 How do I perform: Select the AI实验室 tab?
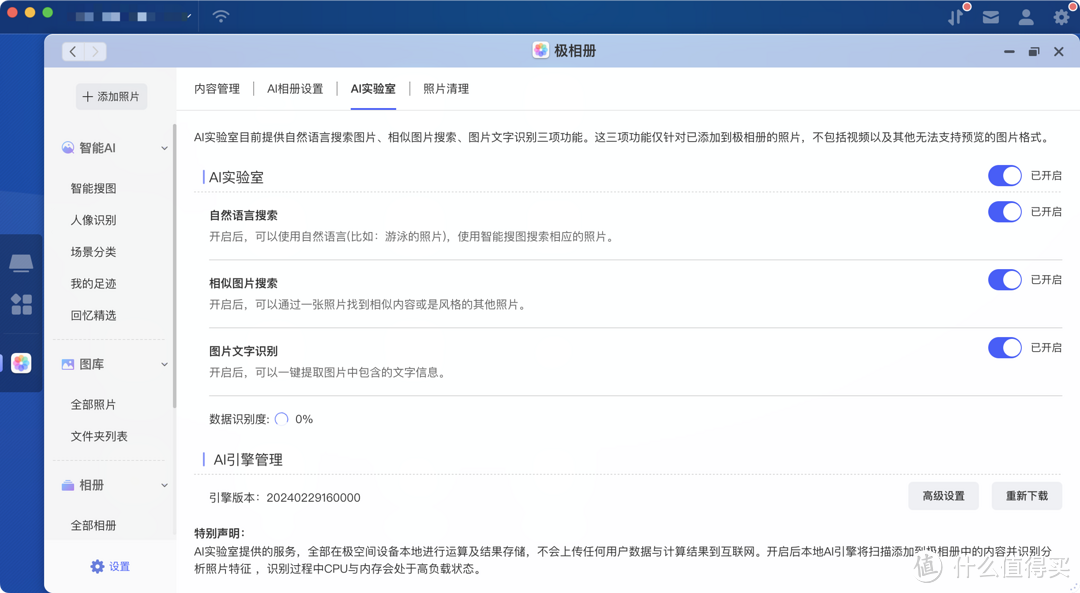(x=373, y=89)
